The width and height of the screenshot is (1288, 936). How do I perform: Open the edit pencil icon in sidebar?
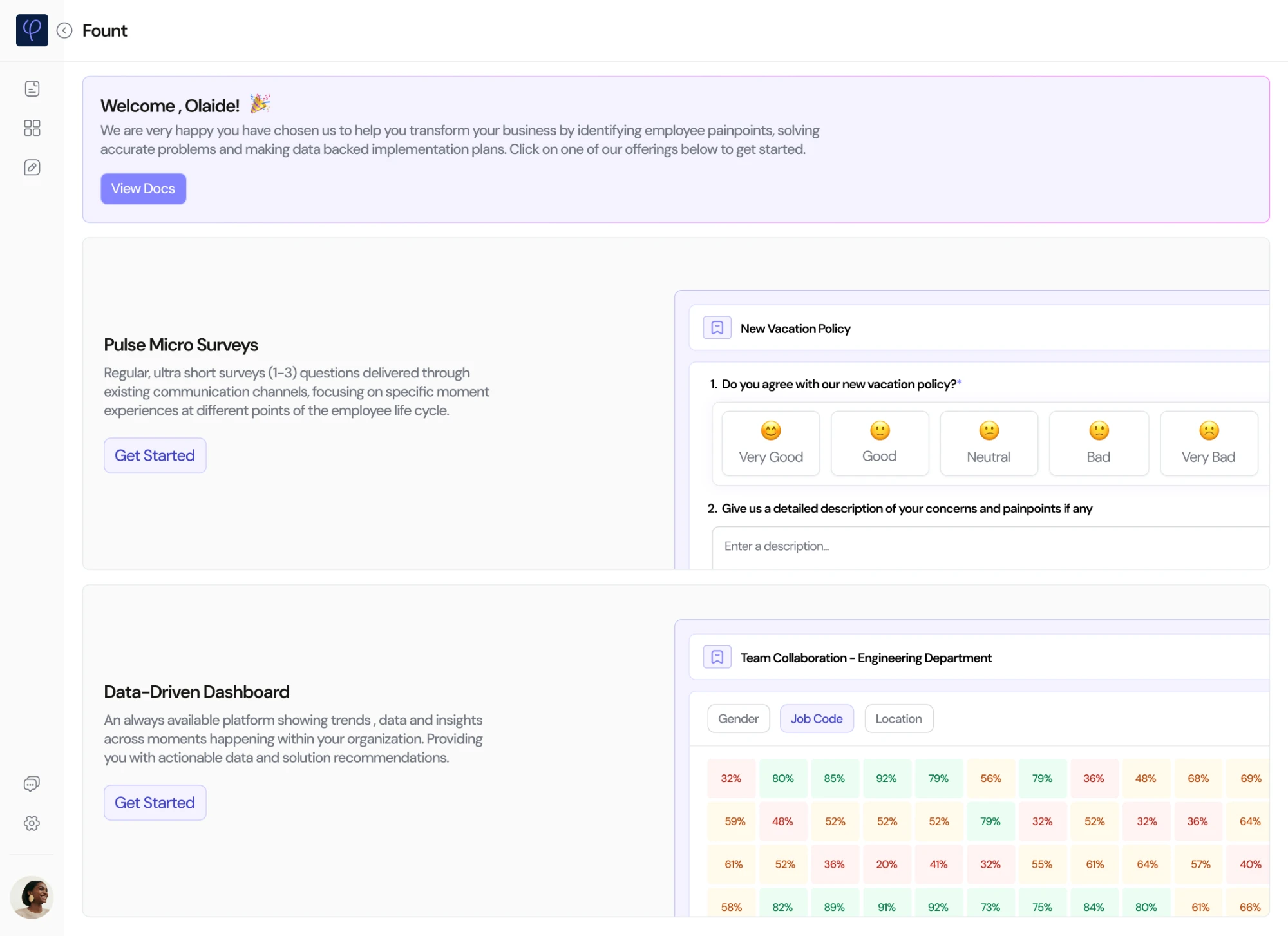32,167
